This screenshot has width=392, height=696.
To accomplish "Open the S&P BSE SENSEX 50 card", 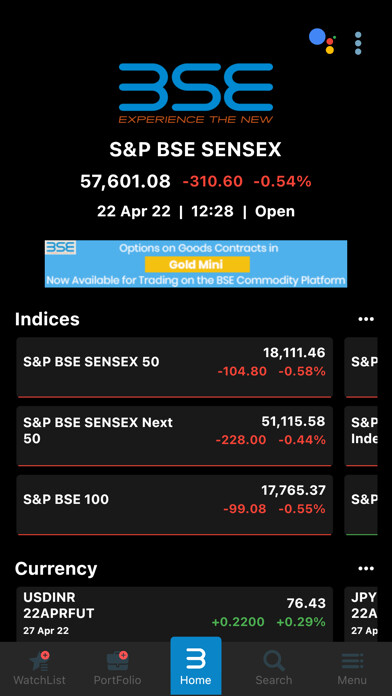I will pyautogui.click(x=174, y=367).
